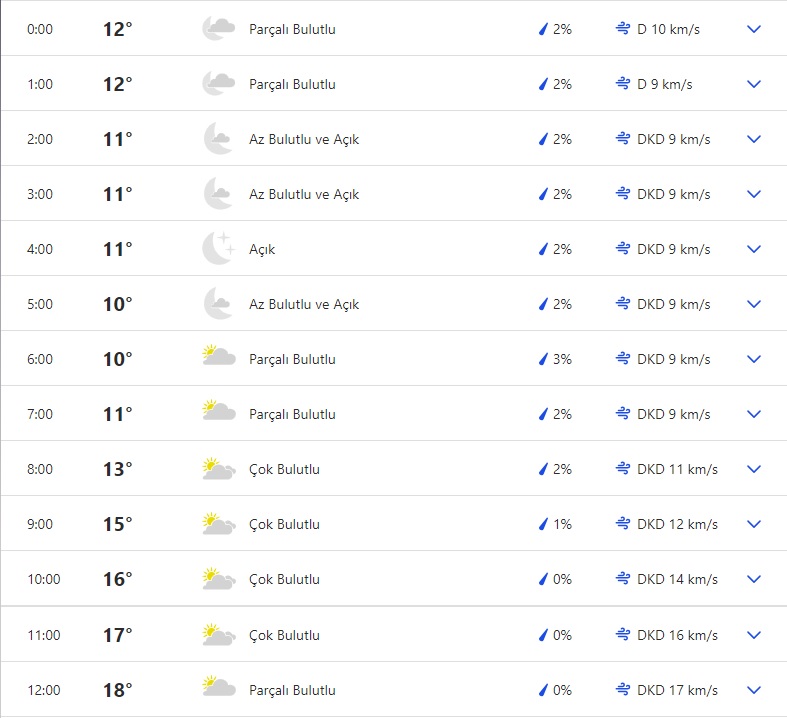Click 'Açık' condition text at 4:00
The height and width of the screenshot is (718, 787).
[262, 249]
